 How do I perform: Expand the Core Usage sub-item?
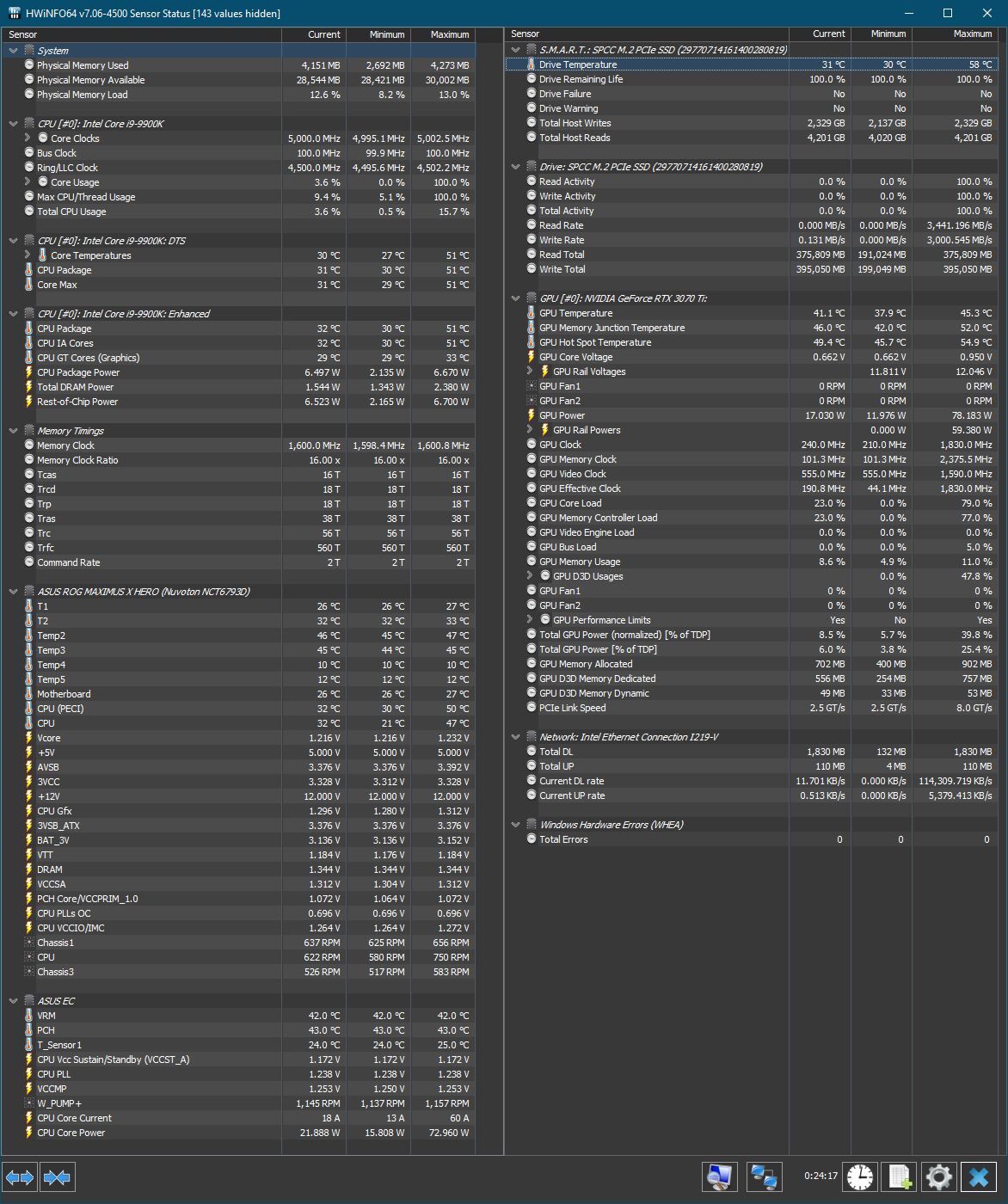(28, 181)
